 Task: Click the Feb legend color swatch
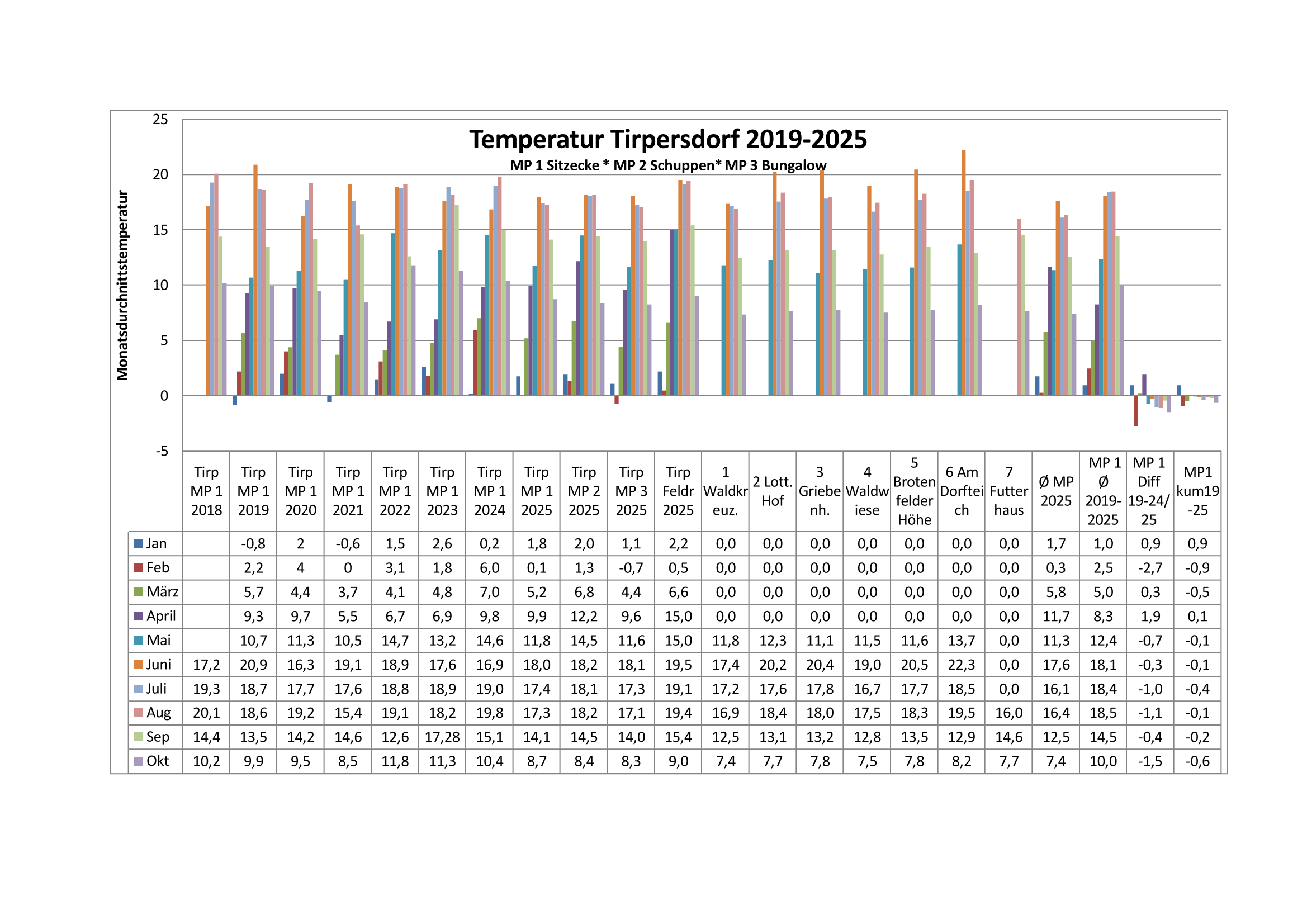pyautogui.click(x=138, y=567)
